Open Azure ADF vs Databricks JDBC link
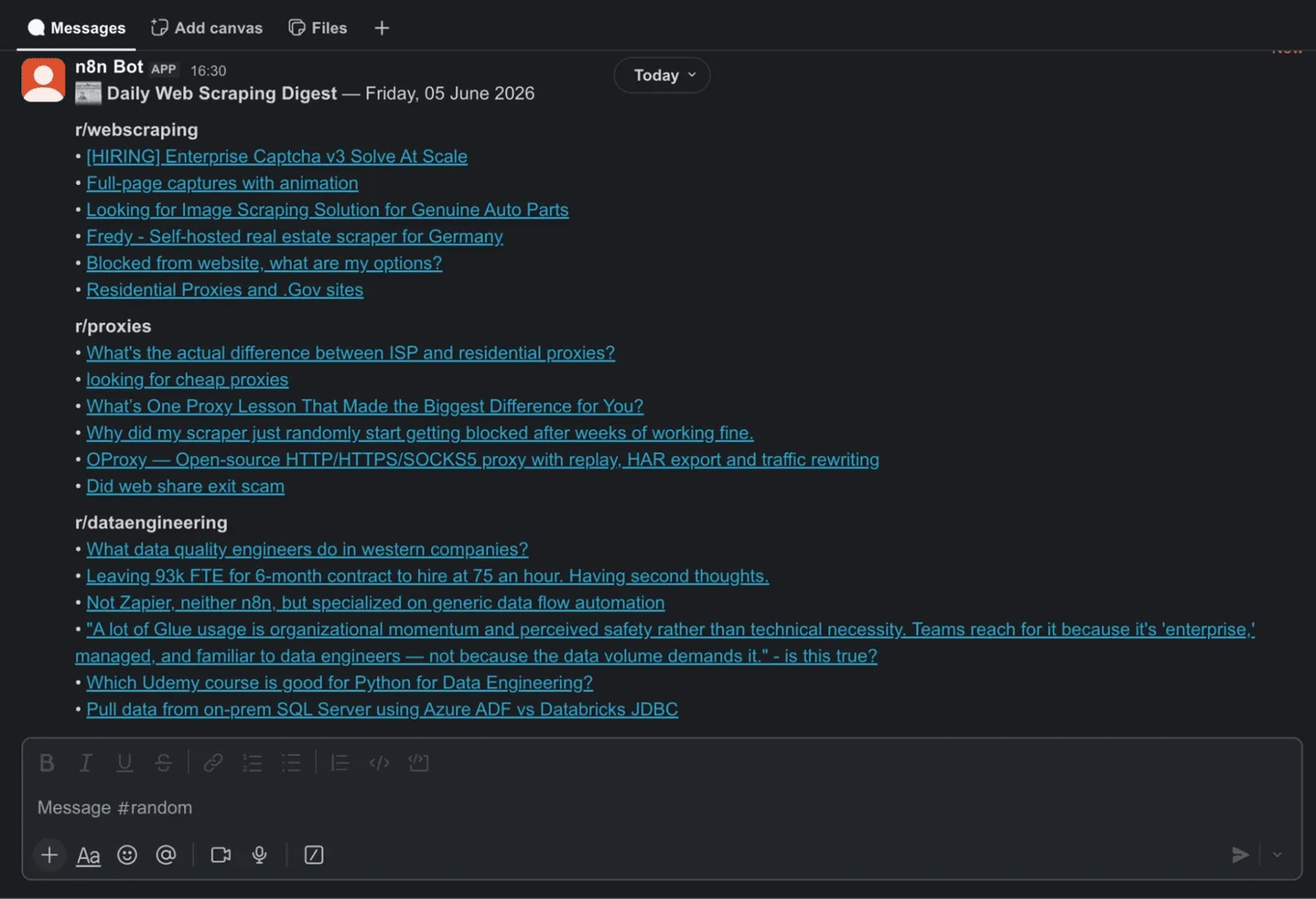The height and width of the screenshot is (899, 1316). [382, 710]
